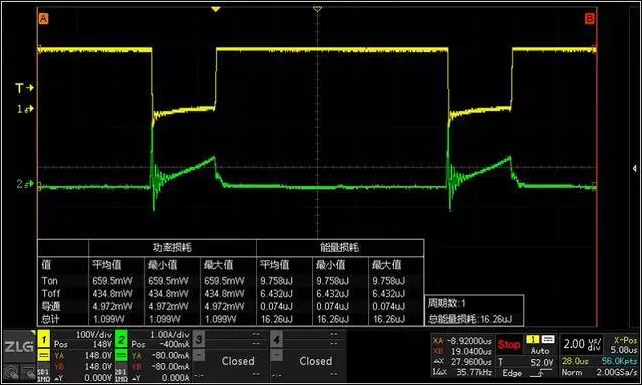This screenshot has width=642, height=385.
Task: Toggle green channel 2 button
Action: [121, 340]
